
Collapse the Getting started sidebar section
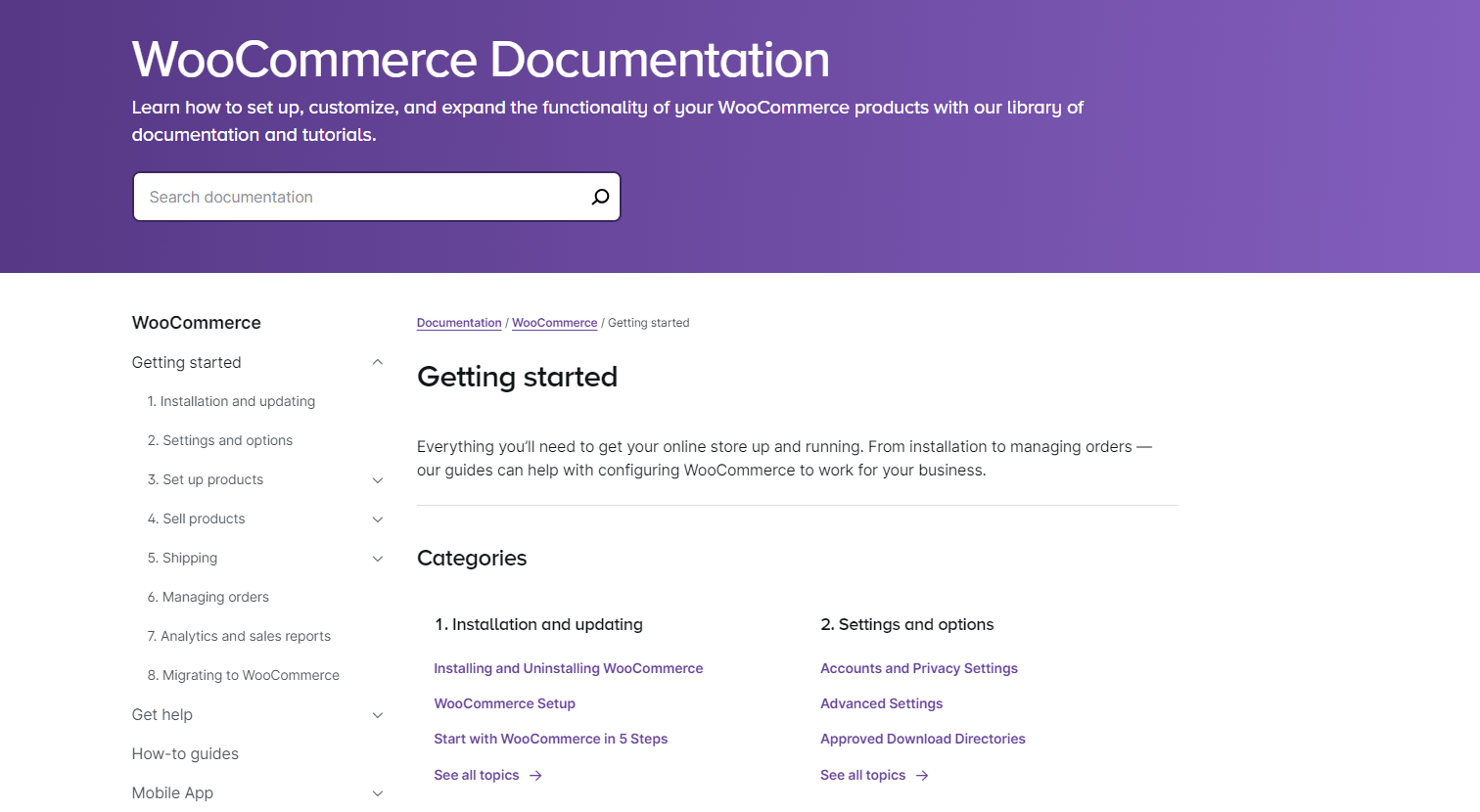[x=378, y=362]
